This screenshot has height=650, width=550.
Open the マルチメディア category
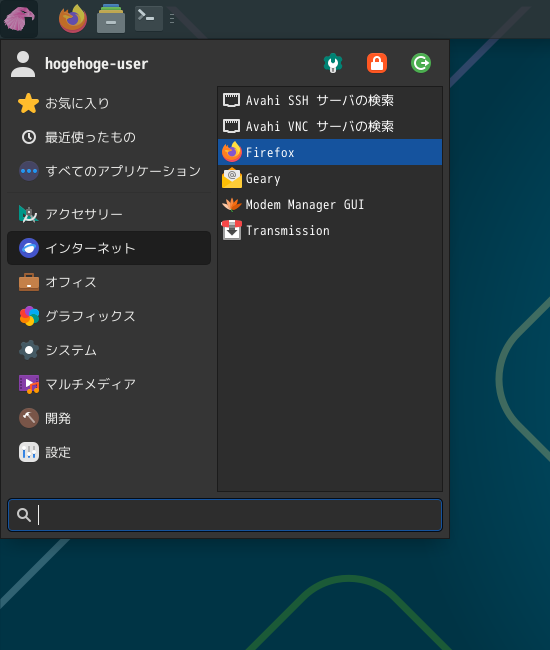109,384
